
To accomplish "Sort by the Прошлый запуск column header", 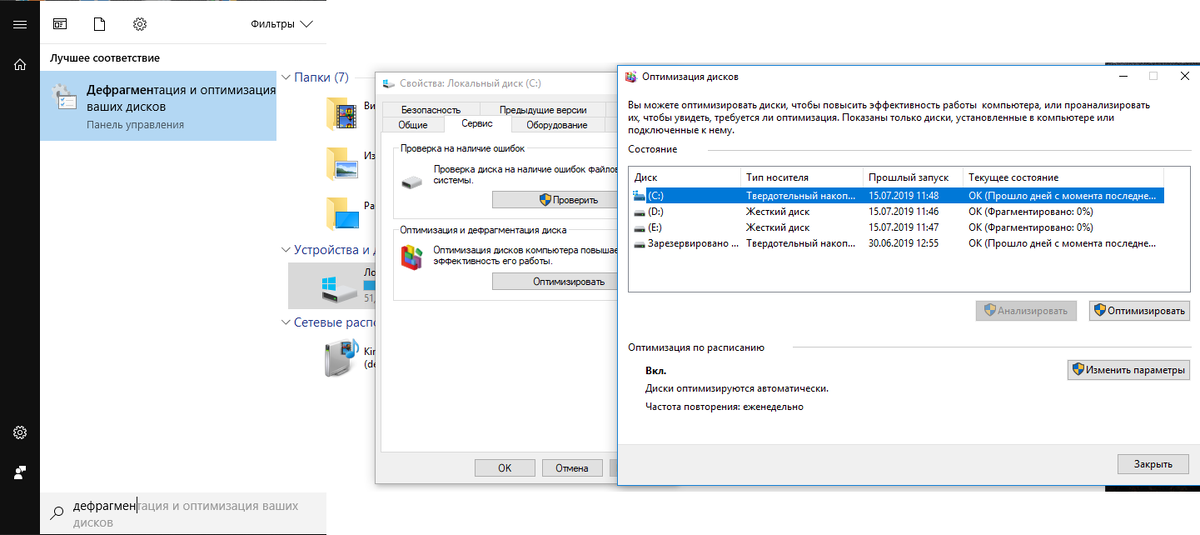I will pyautogui.click(x=913, y=177).
